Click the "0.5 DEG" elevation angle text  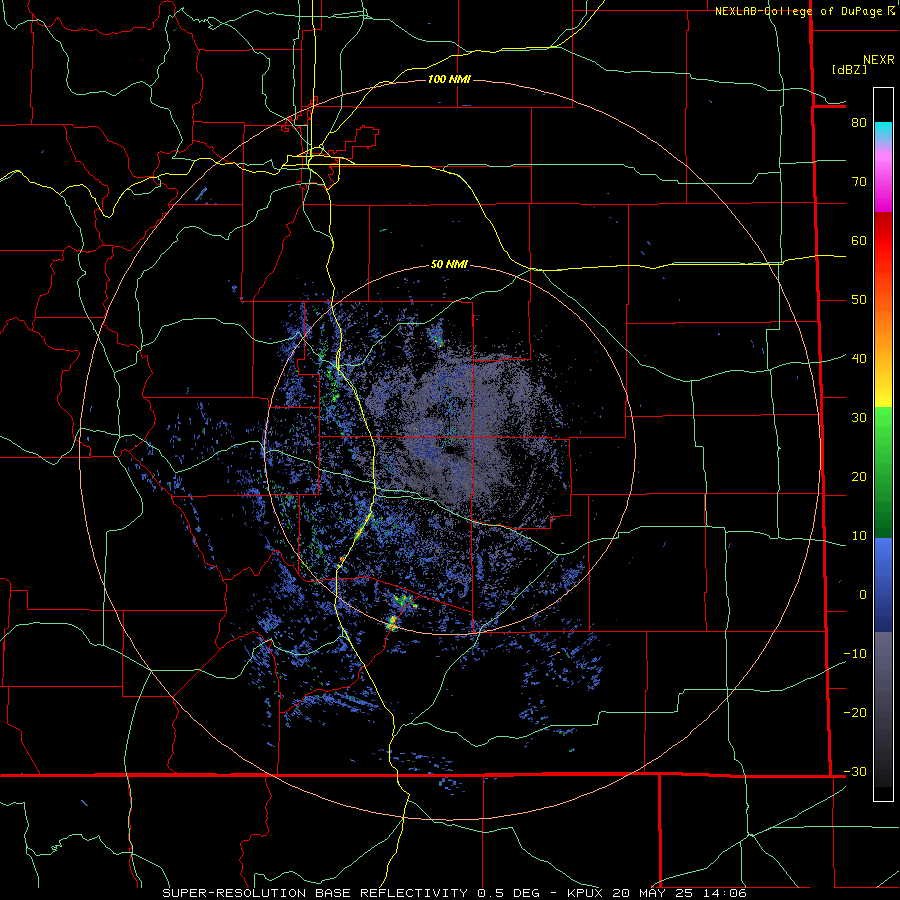tap(509, 893)
